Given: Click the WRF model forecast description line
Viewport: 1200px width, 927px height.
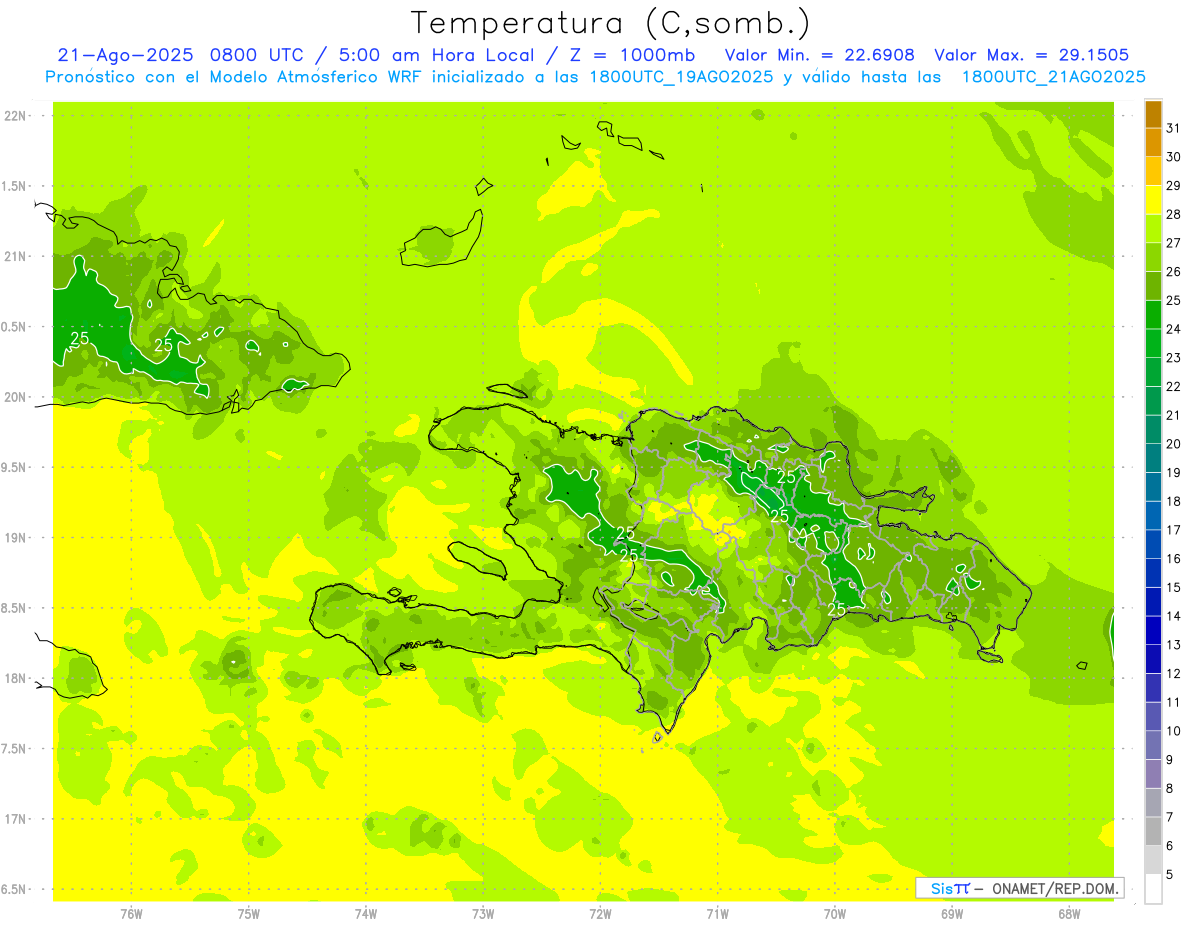Looking at the screenshot, I should click(596, 77).
